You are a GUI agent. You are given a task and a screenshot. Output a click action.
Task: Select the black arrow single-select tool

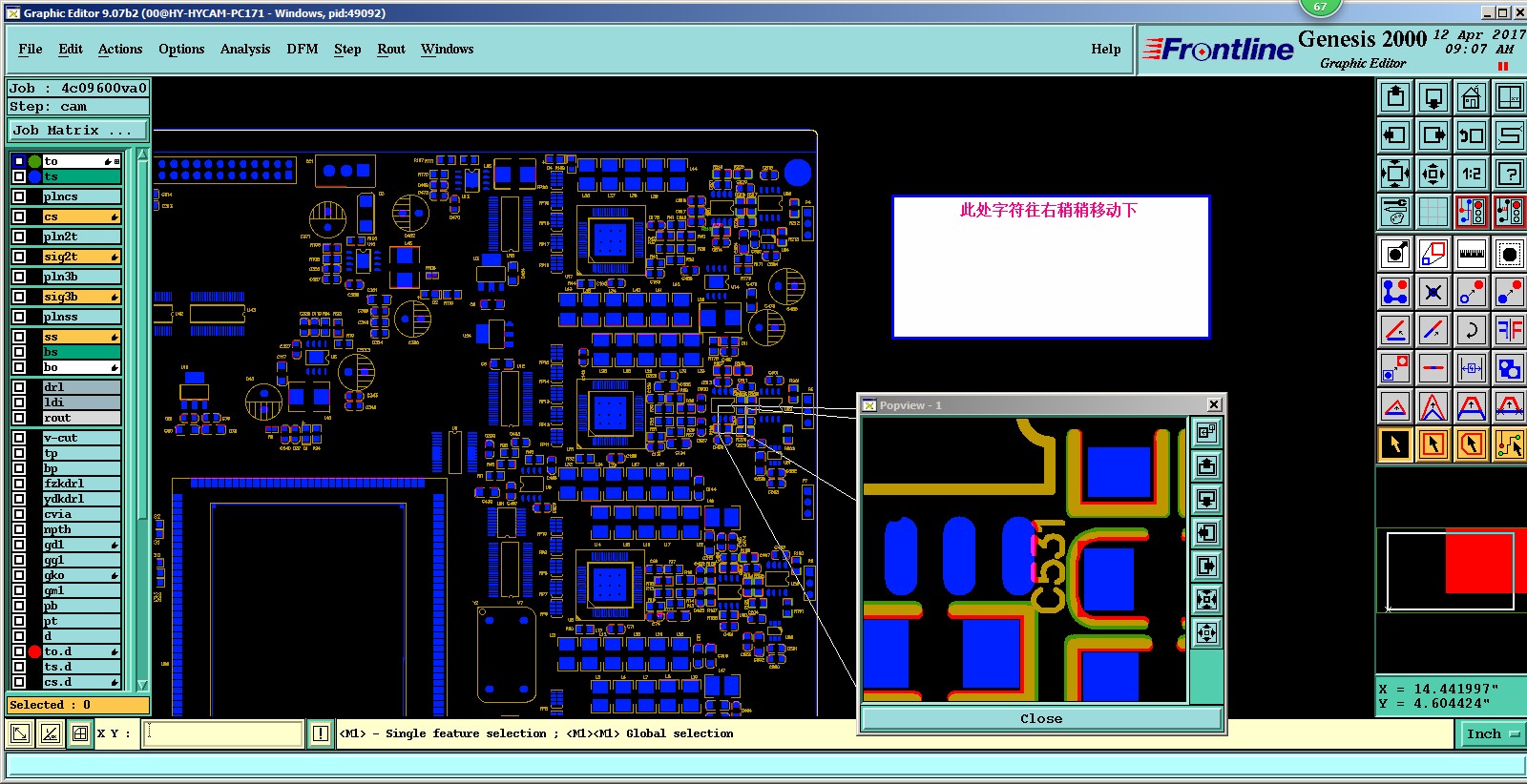pos(1395,444)
